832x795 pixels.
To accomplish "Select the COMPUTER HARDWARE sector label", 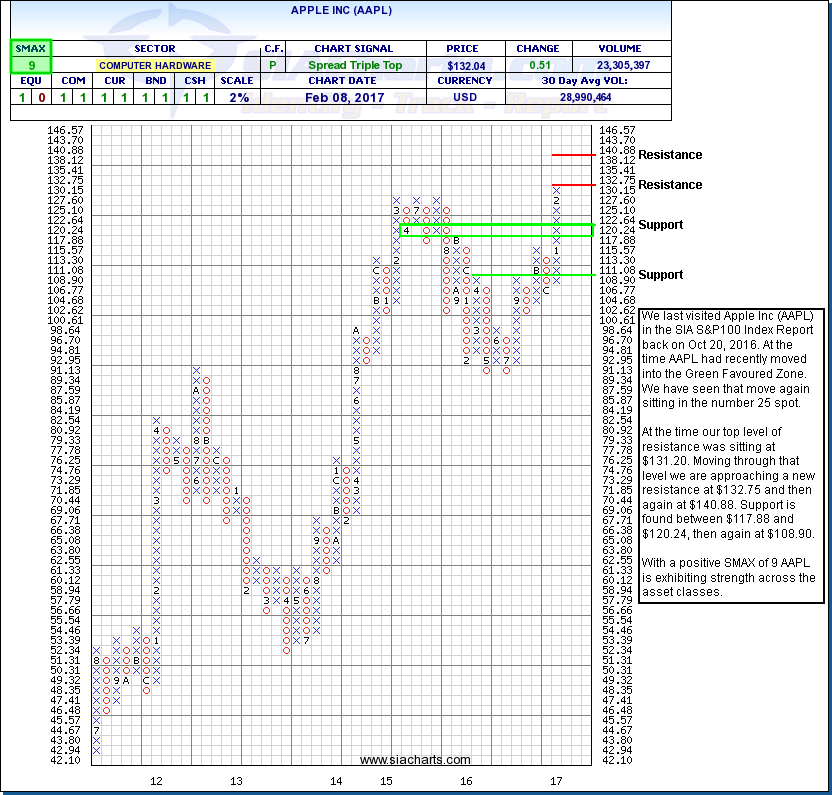I will coord(154,65).
